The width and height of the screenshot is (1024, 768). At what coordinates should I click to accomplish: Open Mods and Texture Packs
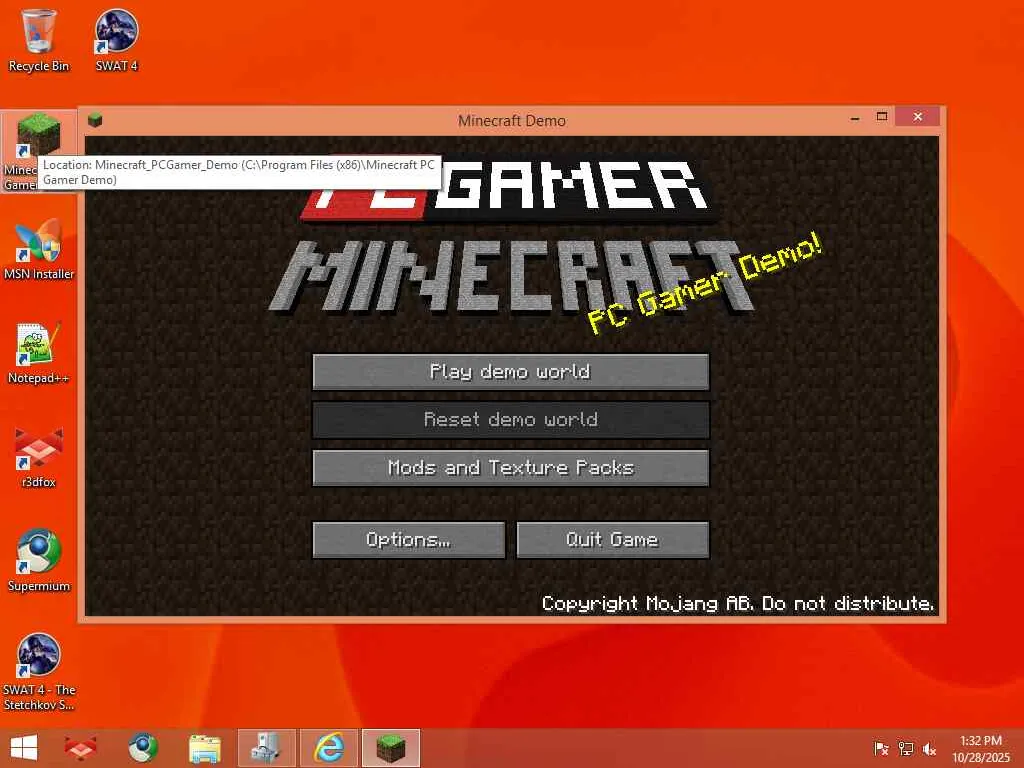coord(511,468)
